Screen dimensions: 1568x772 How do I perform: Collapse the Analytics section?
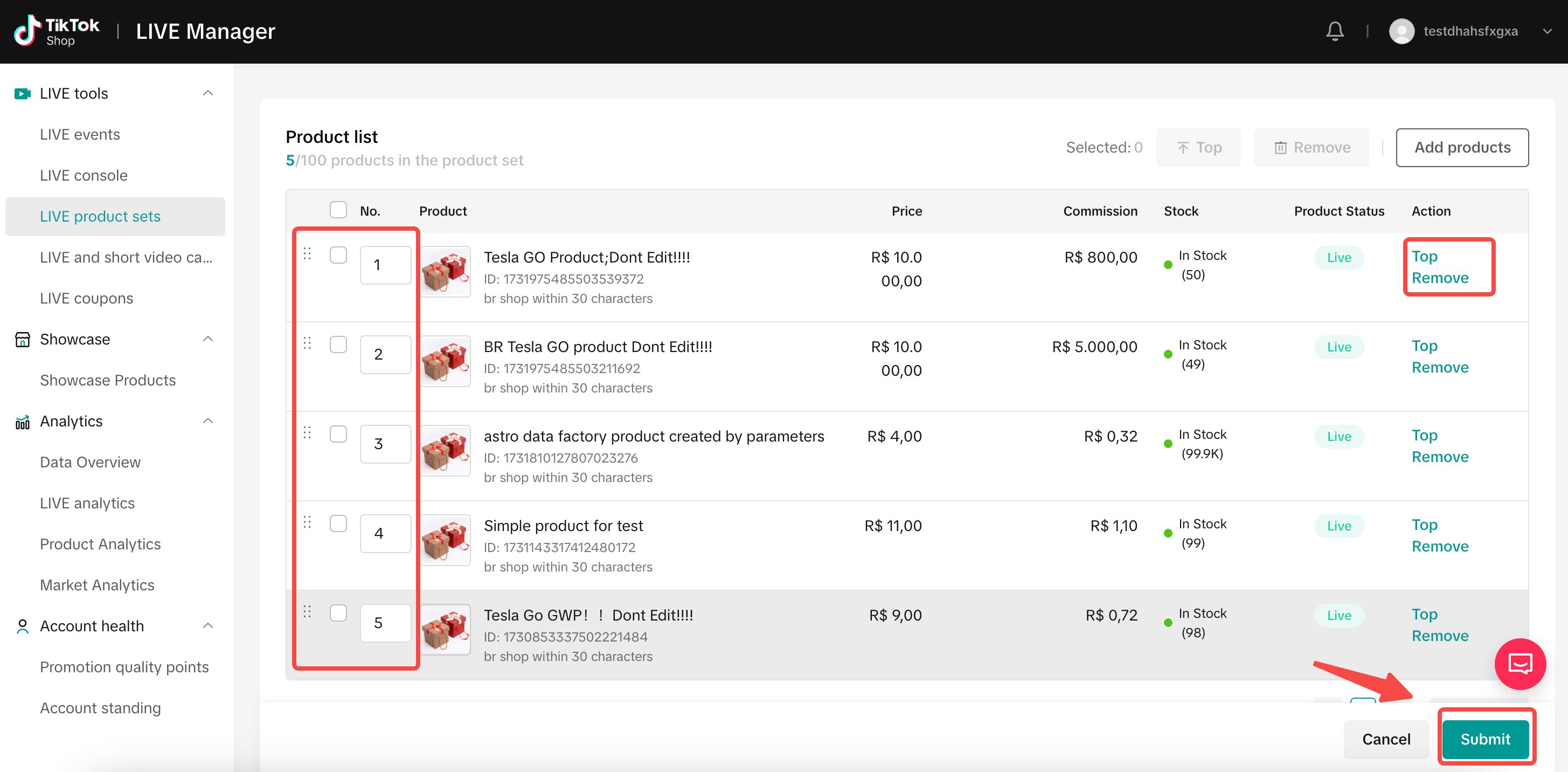207,422
